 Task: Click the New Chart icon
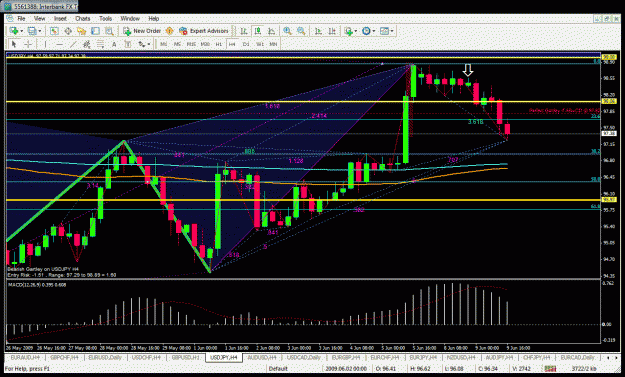pyautogui.click(x=14, y=31)
